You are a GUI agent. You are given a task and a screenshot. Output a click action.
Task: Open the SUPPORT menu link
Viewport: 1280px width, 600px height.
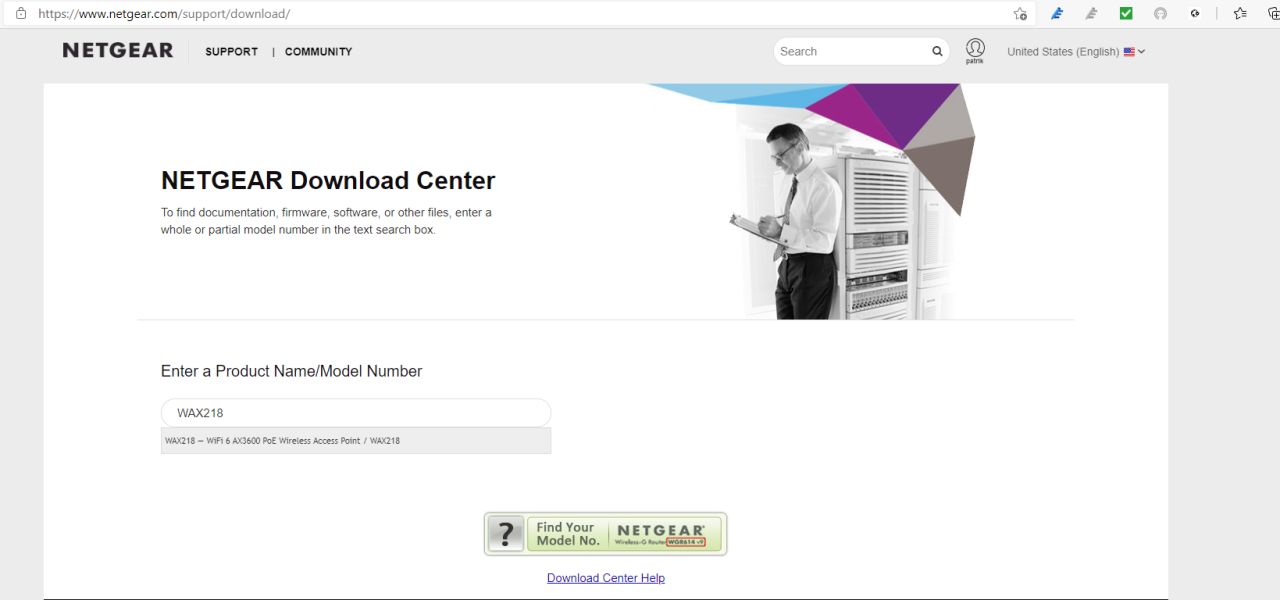(231, 52)
